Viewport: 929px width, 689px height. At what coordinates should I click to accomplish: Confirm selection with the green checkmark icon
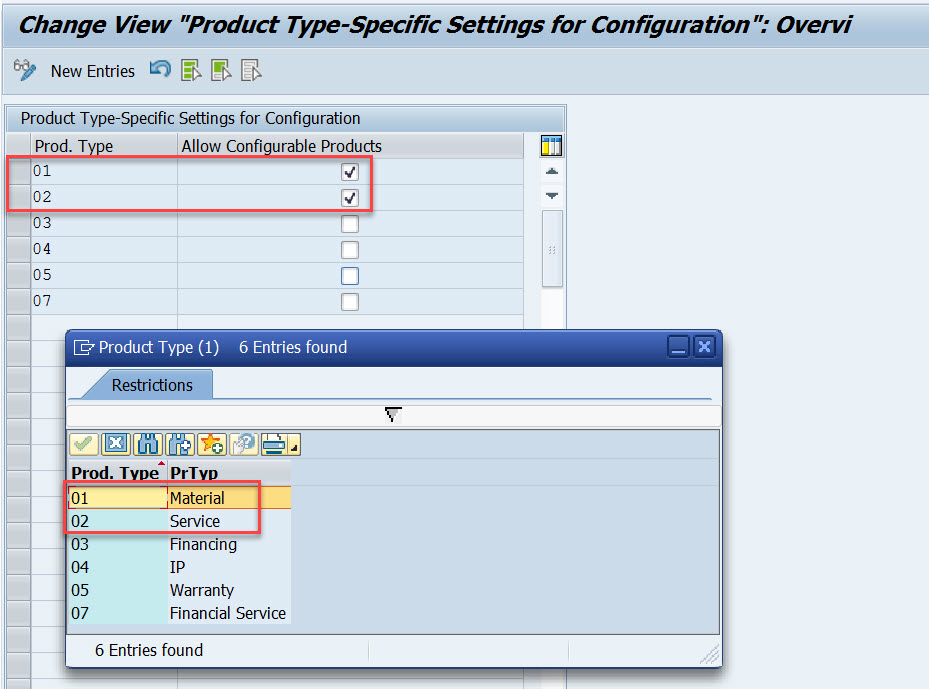83,444
